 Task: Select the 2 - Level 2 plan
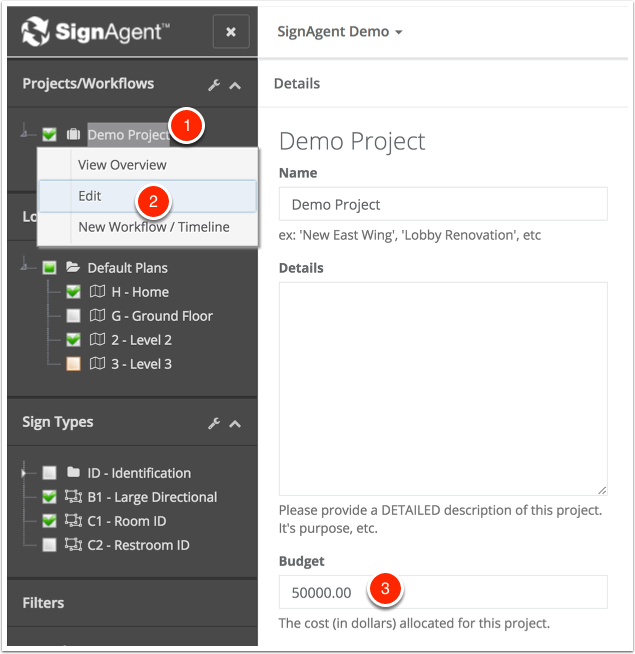pyautogui.click(x=141, y=340)
